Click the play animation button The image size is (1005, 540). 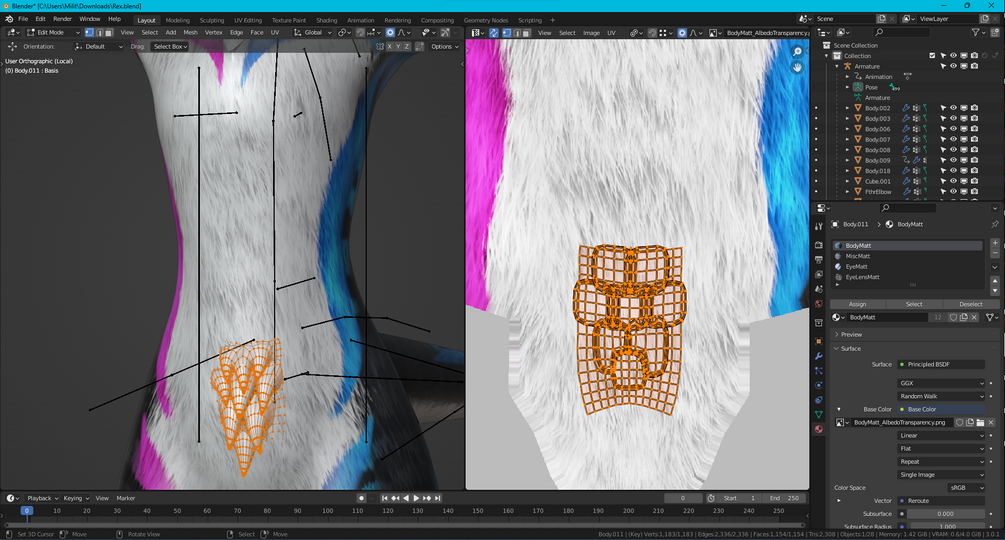(x=416, y=498)
